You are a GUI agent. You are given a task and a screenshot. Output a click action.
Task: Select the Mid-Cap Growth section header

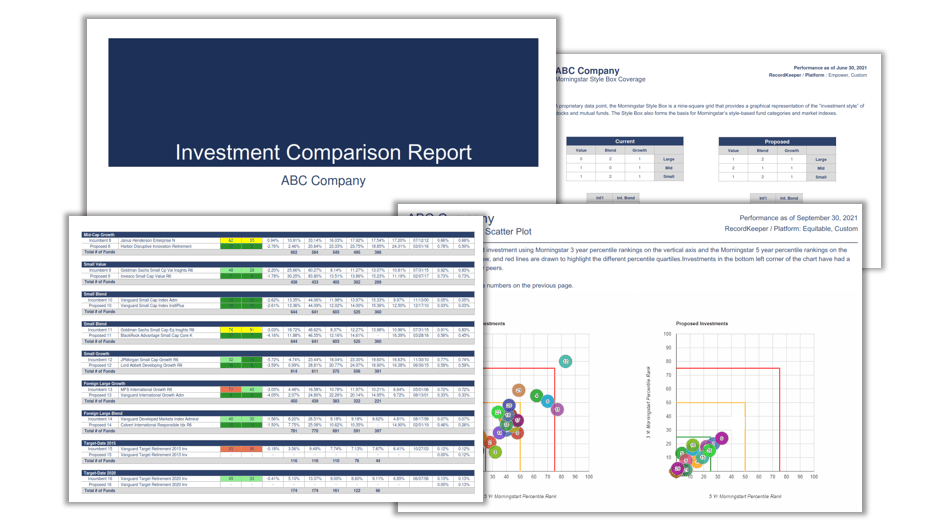pyautogui.click(x=100, y=234)
